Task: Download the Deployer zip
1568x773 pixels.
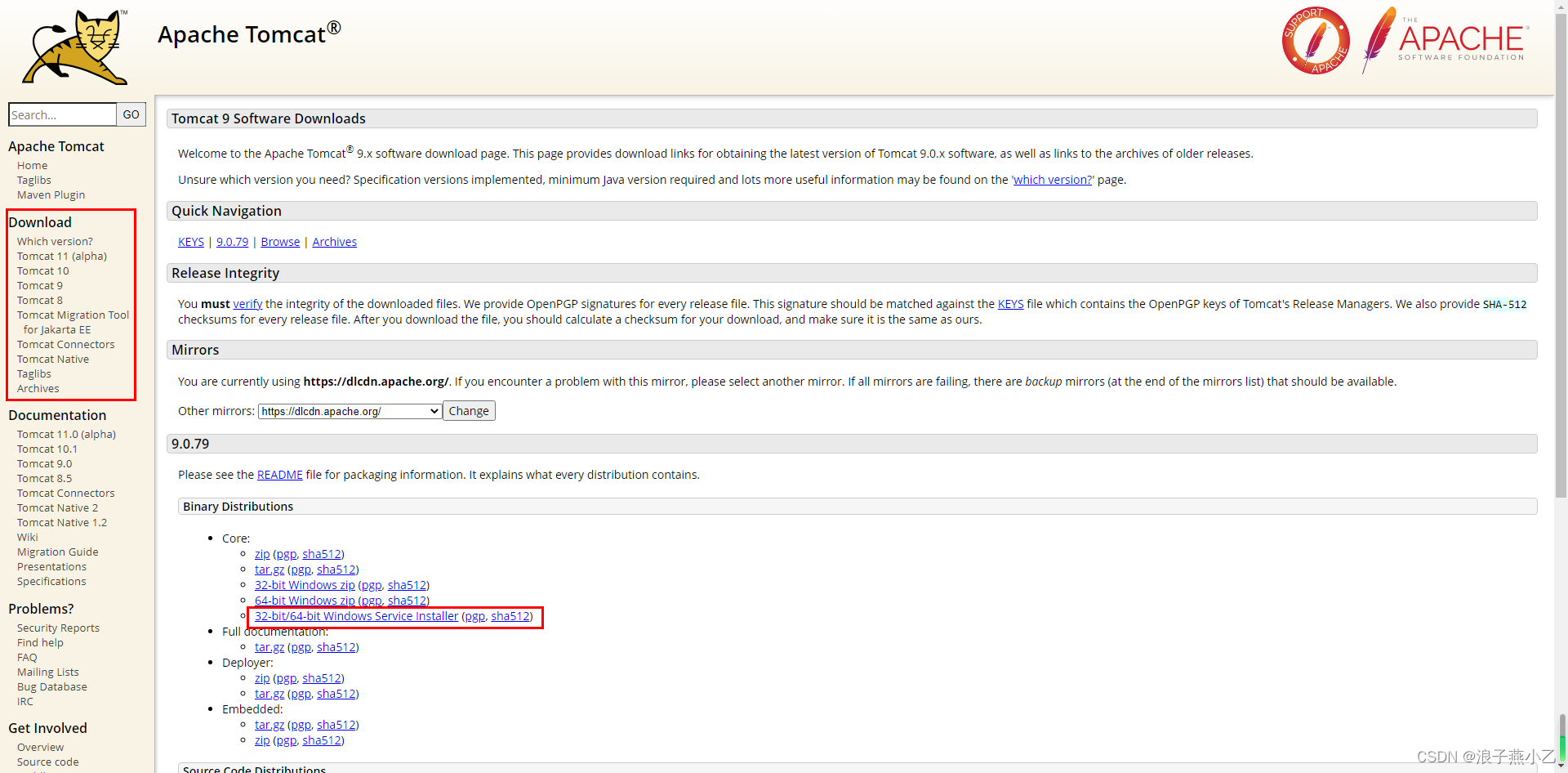Action: pyautogui.click(x=262, y=678)
